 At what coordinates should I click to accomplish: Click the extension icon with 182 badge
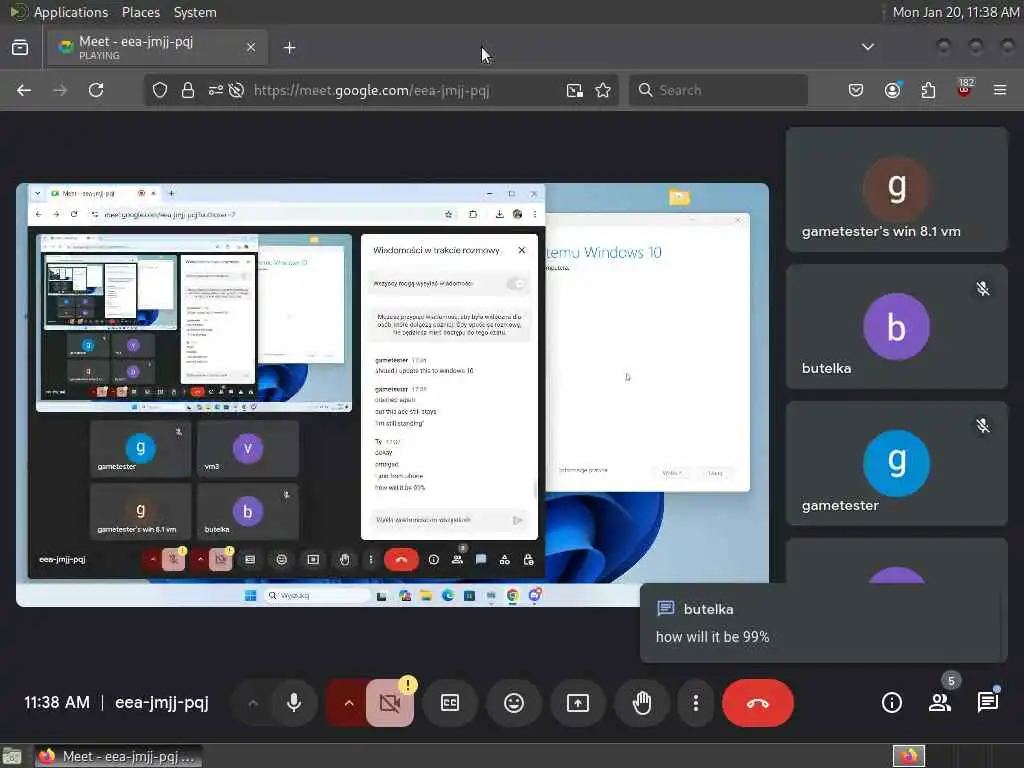click(965, 89)
